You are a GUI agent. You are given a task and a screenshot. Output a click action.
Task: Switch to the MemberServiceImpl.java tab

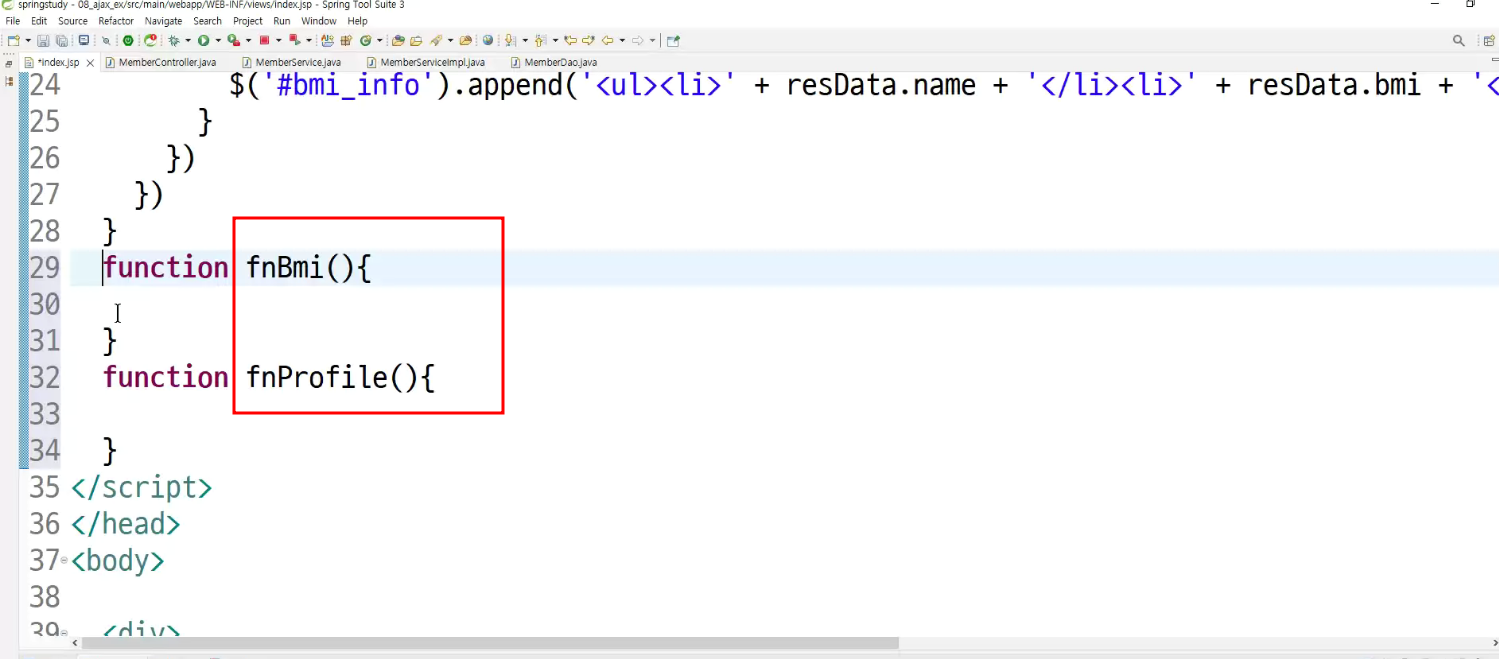coord(425,62)
